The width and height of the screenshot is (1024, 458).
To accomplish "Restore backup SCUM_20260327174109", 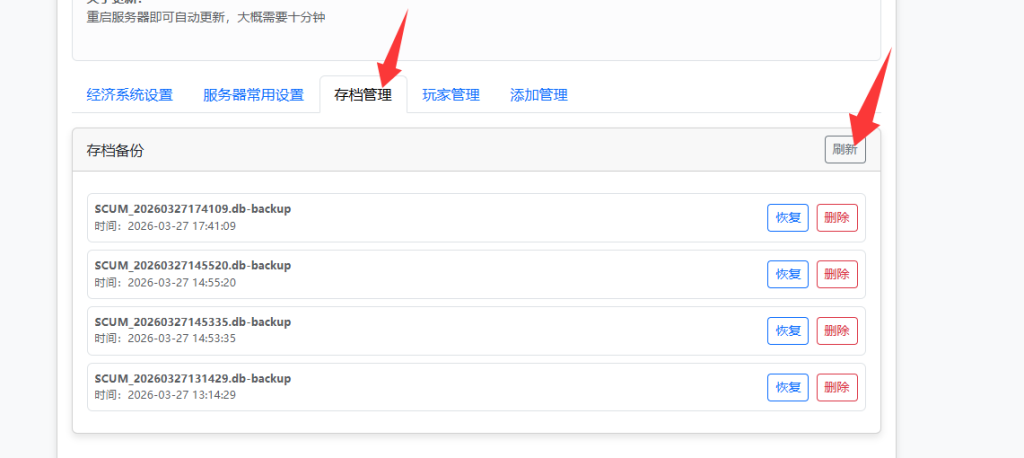I will pos(788,218).
